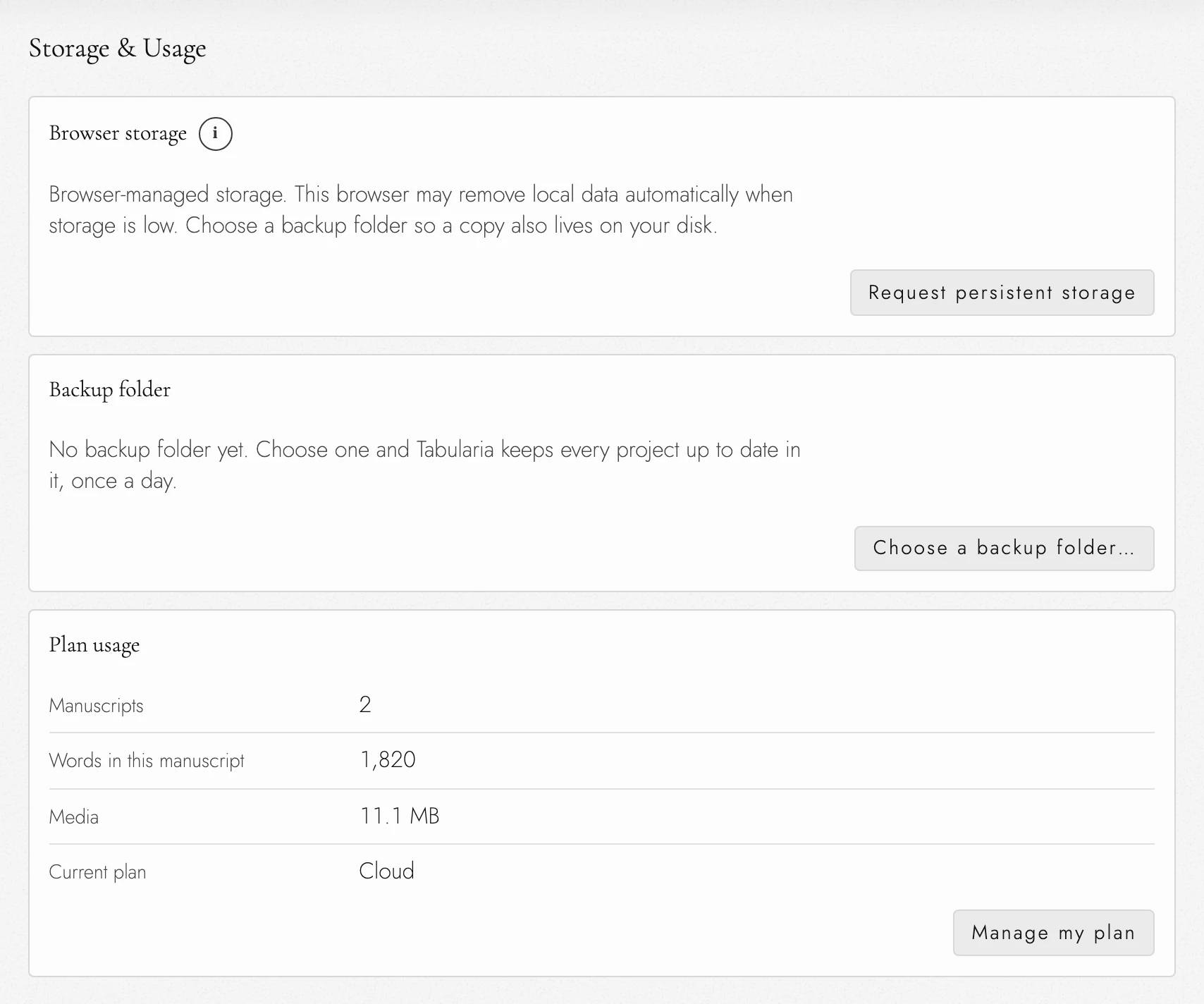The height and width of the screenshot is (1004, 1204).
Task: Select the Manuscripts count value 2
Action: point(365,704)
